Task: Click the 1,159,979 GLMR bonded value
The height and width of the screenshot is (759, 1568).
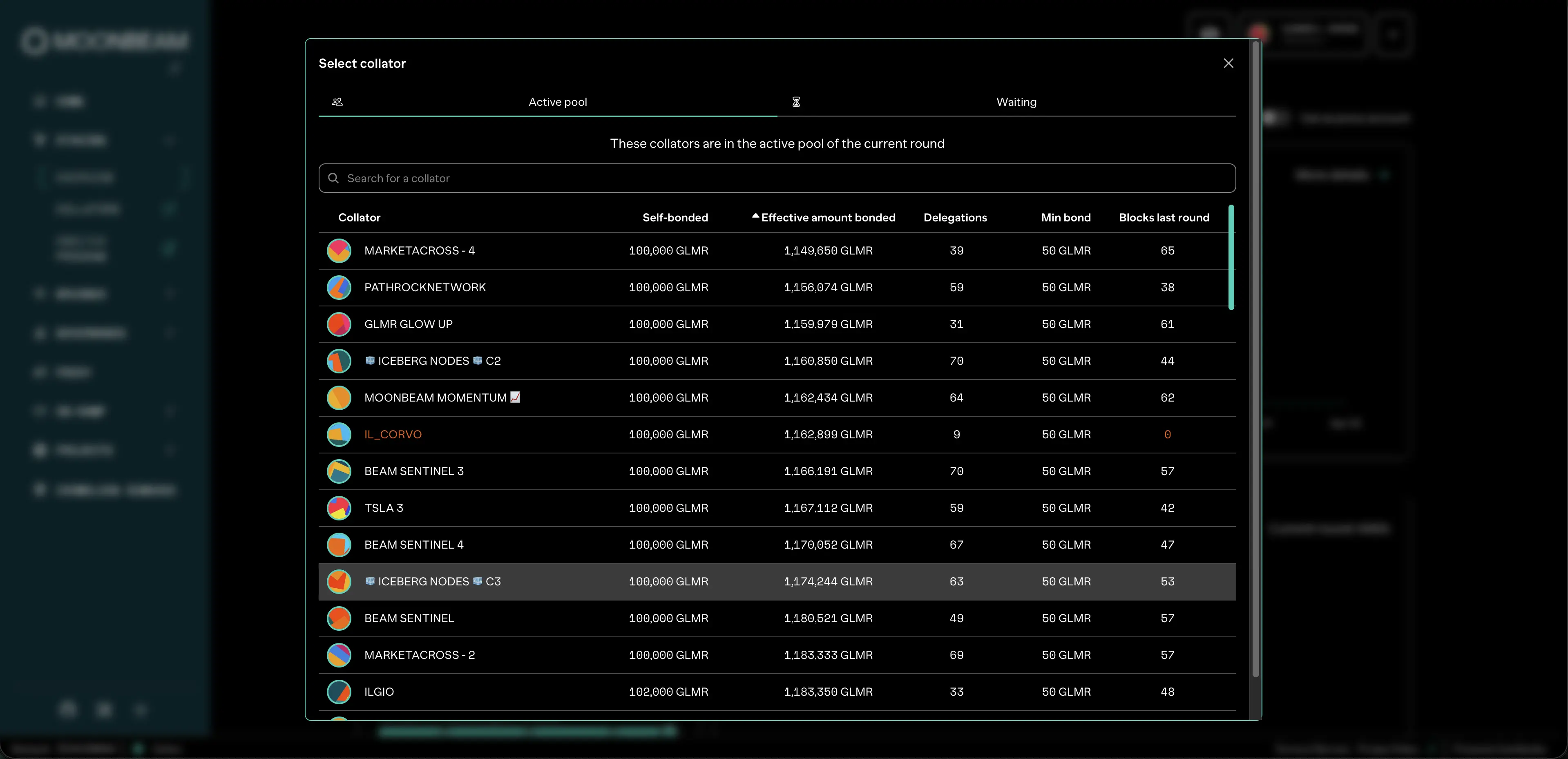Action: click(828, 324)
